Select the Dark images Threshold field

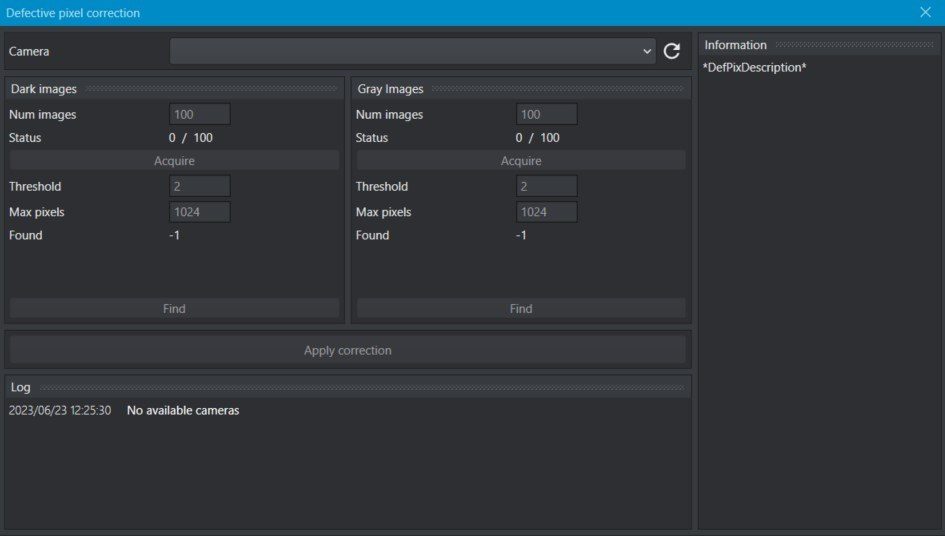200,187
